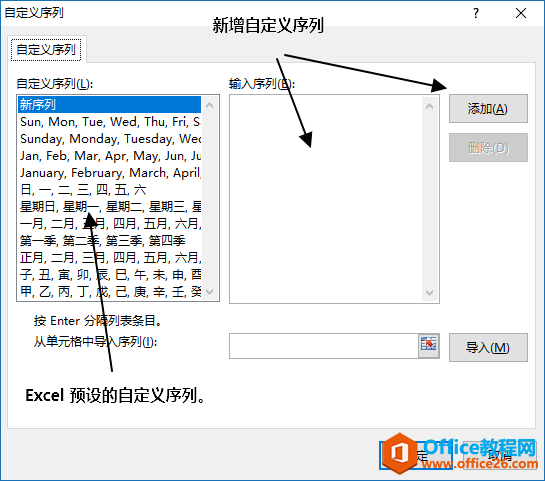
Task: Select 新序列 in the custom list
Action: pos(109,105)
